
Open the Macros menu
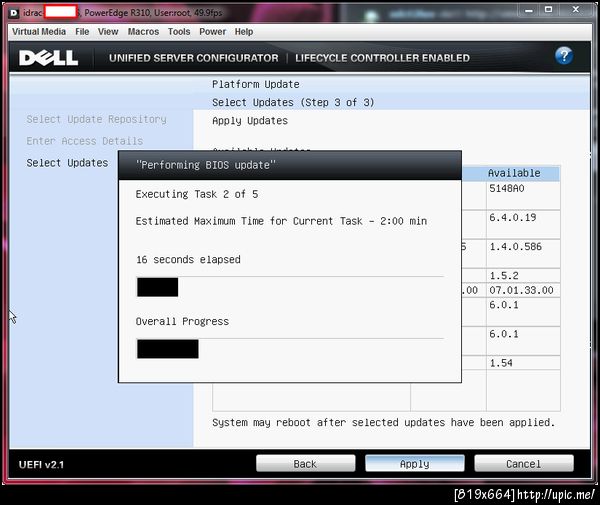(x=143, y=32)
